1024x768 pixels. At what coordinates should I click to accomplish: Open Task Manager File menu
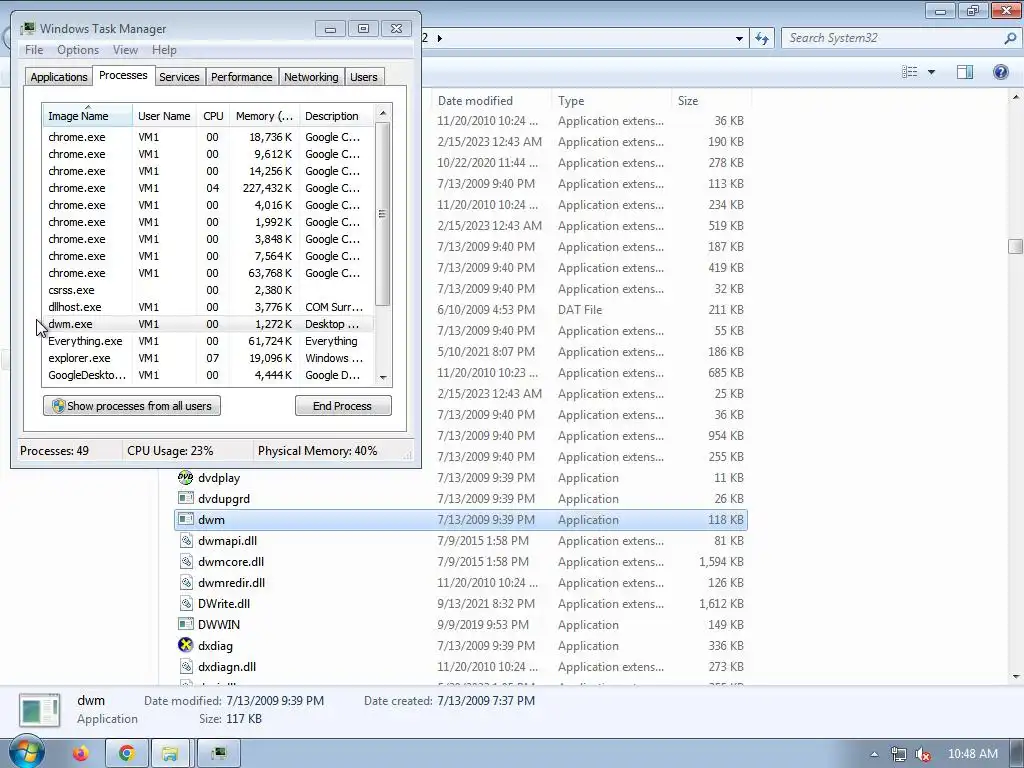tap(34, 50)
